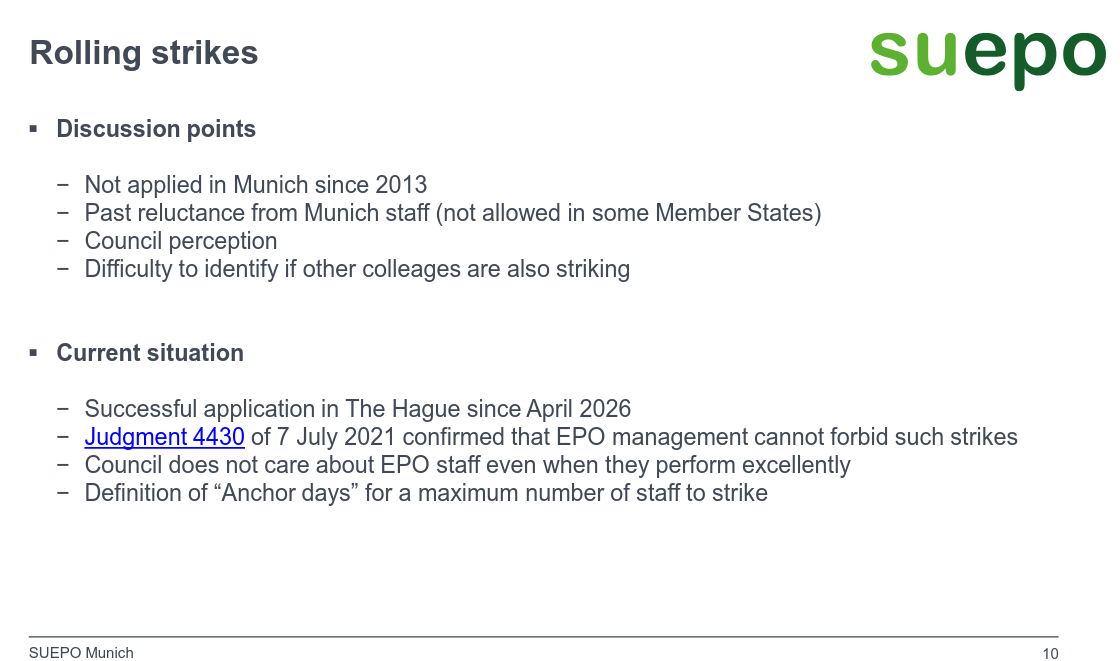
Task: Click the dash before 'Council perception'
Action: [63, 241]
